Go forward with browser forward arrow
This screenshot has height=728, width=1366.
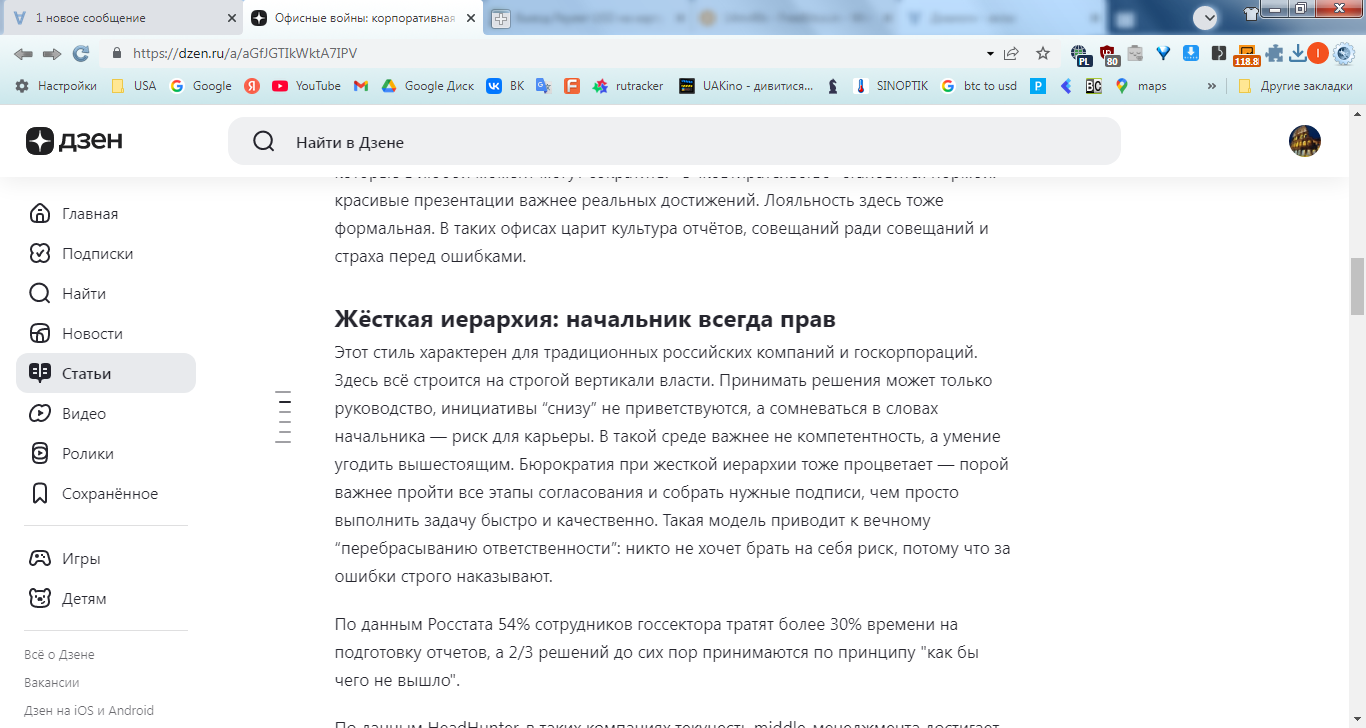[52, 53]
